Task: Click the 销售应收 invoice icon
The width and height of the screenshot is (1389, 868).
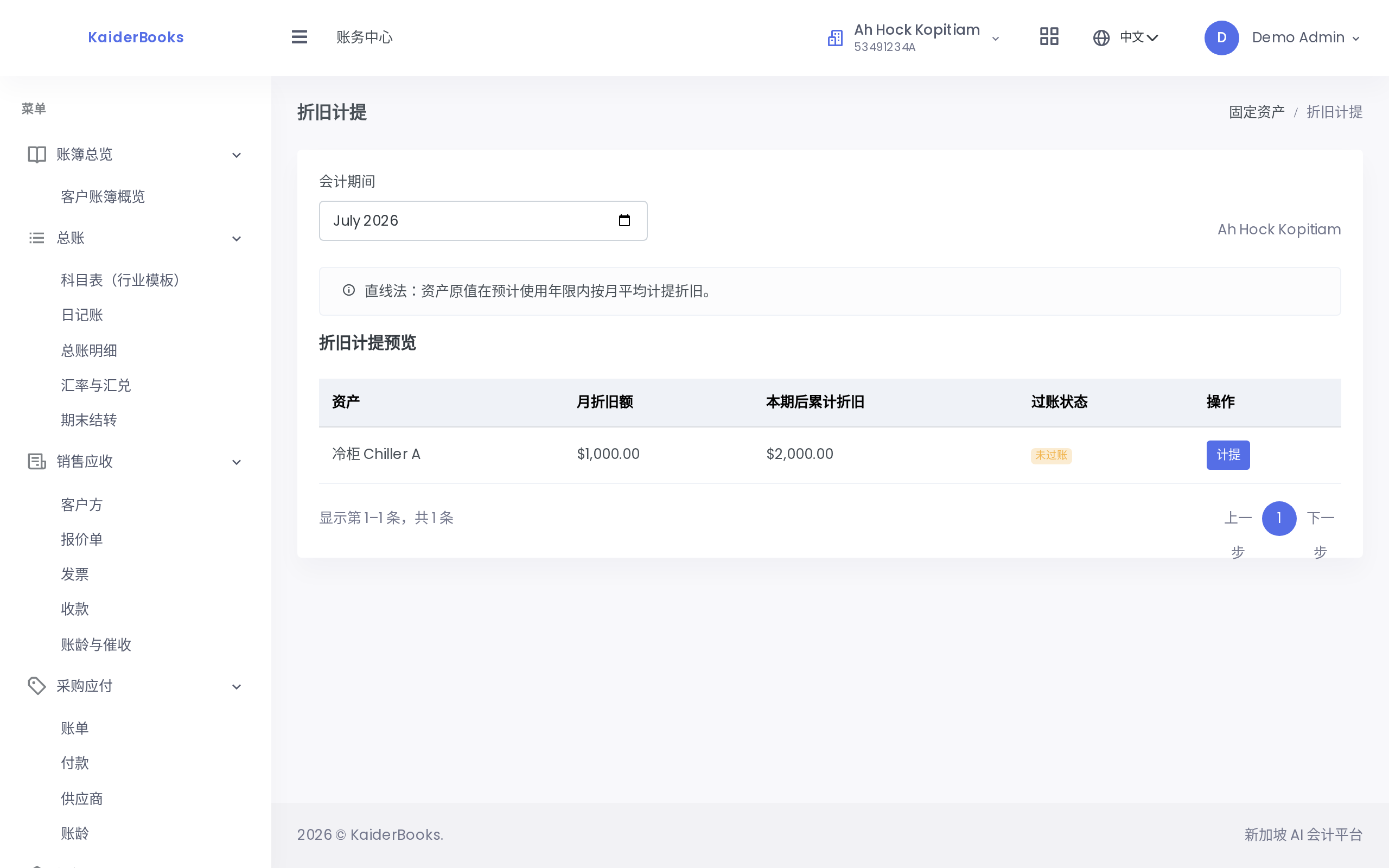Action: tap(37, 462)
